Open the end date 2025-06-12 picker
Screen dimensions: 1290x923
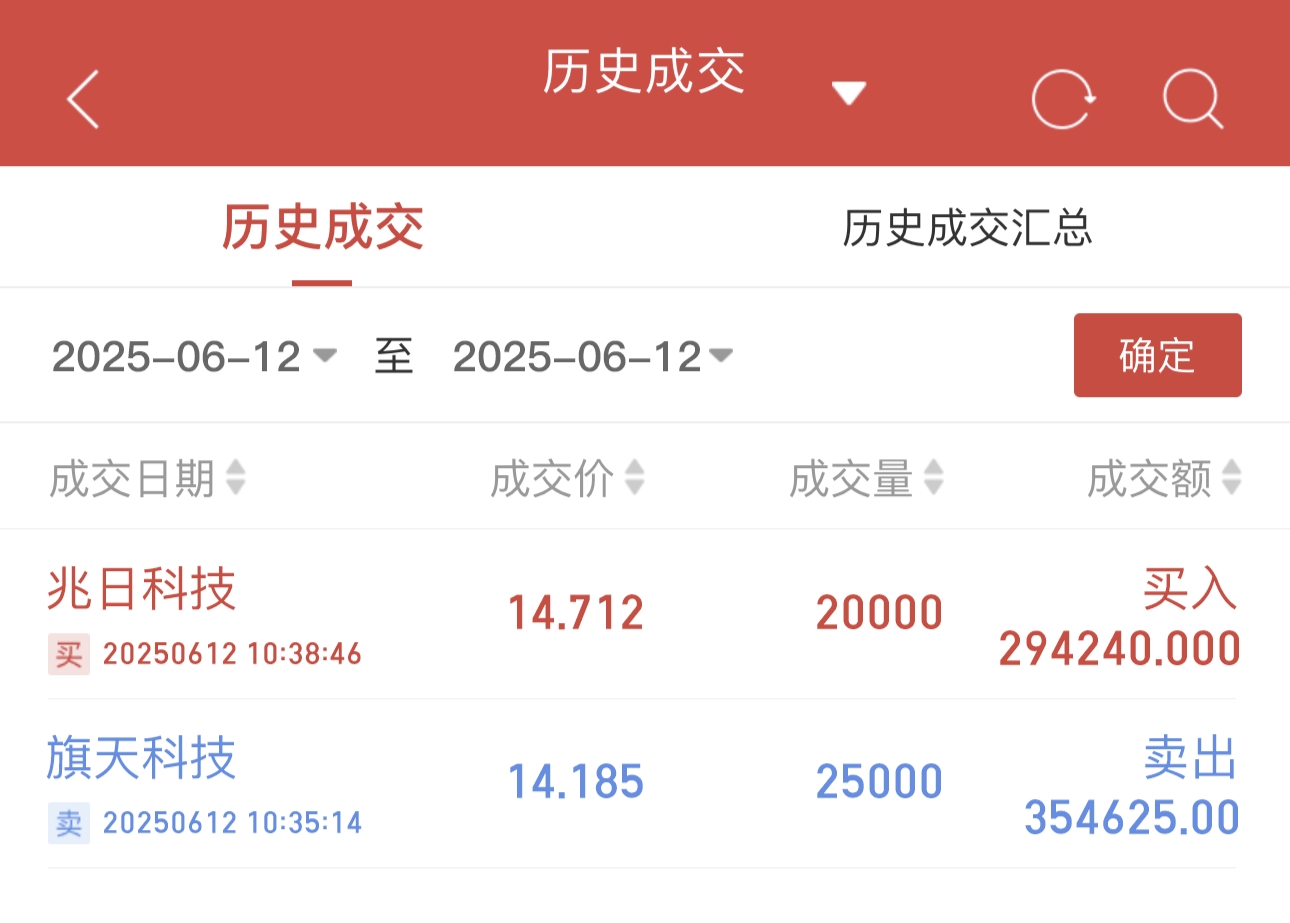[x=593, y=356]
